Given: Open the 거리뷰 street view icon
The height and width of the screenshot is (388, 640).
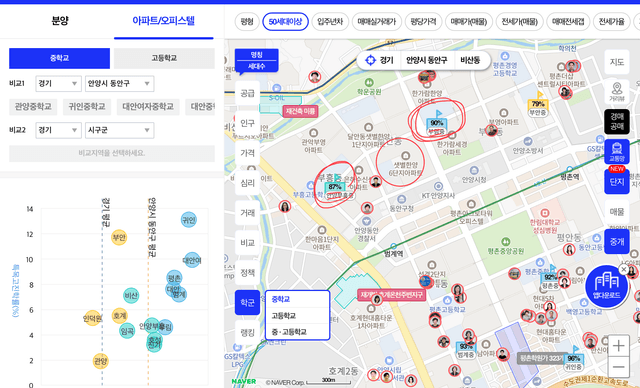Looking at the screenshot, I should [x=617, y=92].
